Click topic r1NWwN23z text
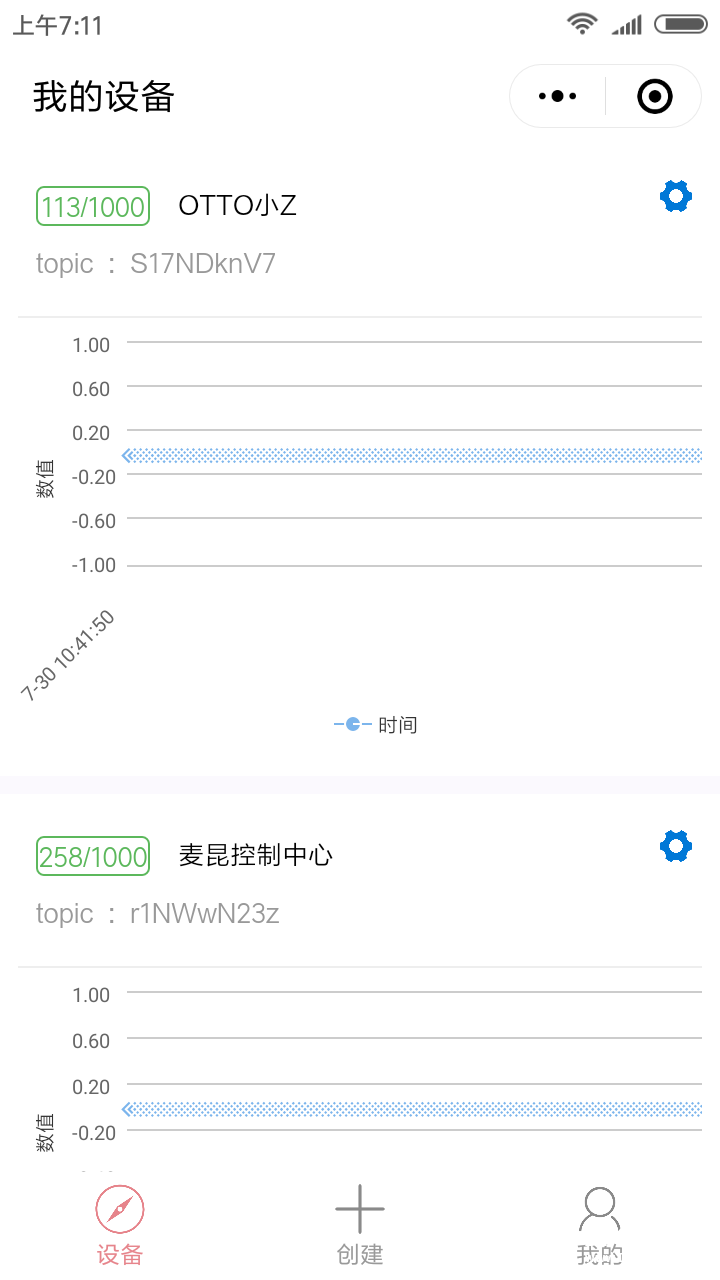 tap(158, 914)
